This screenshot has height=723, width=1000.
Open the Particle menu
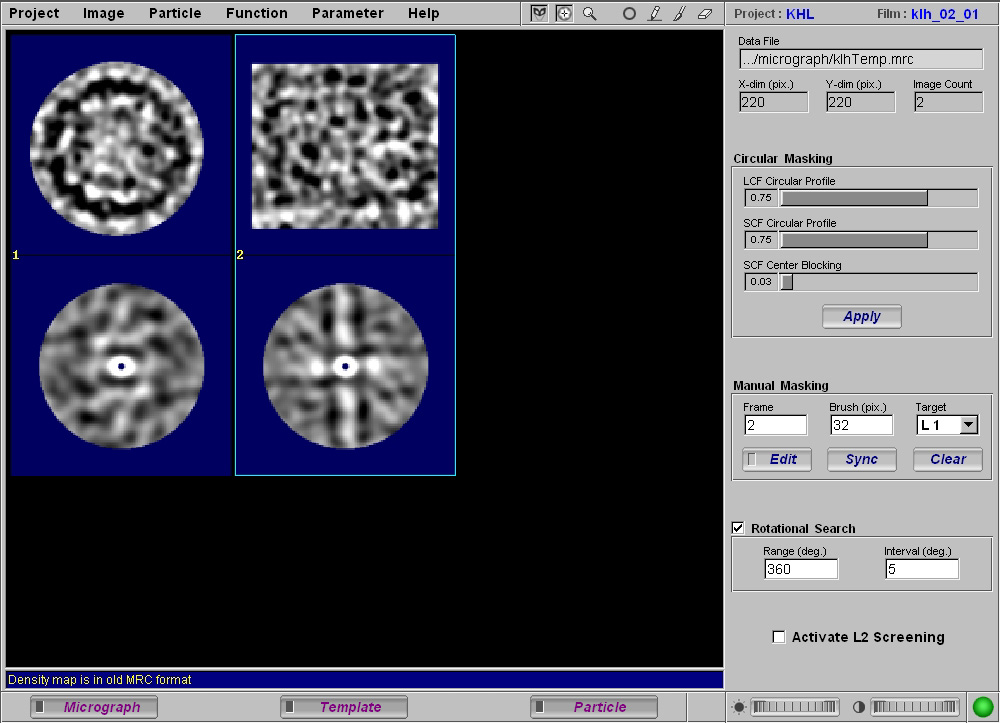point(175,13)
